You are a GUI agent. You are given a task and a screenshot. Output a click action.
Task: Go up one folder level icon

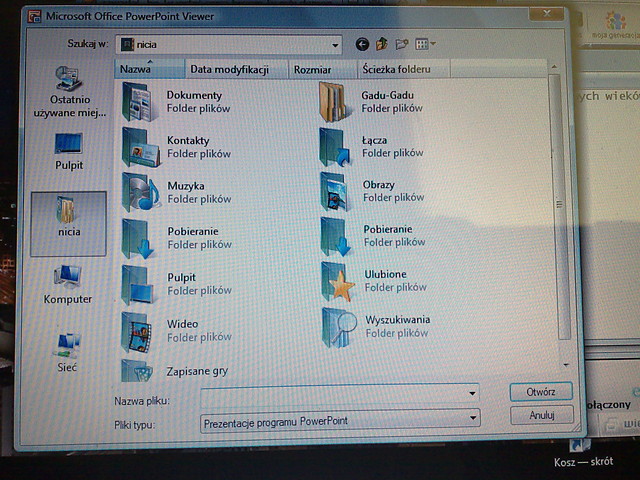[x=382, y=43]
